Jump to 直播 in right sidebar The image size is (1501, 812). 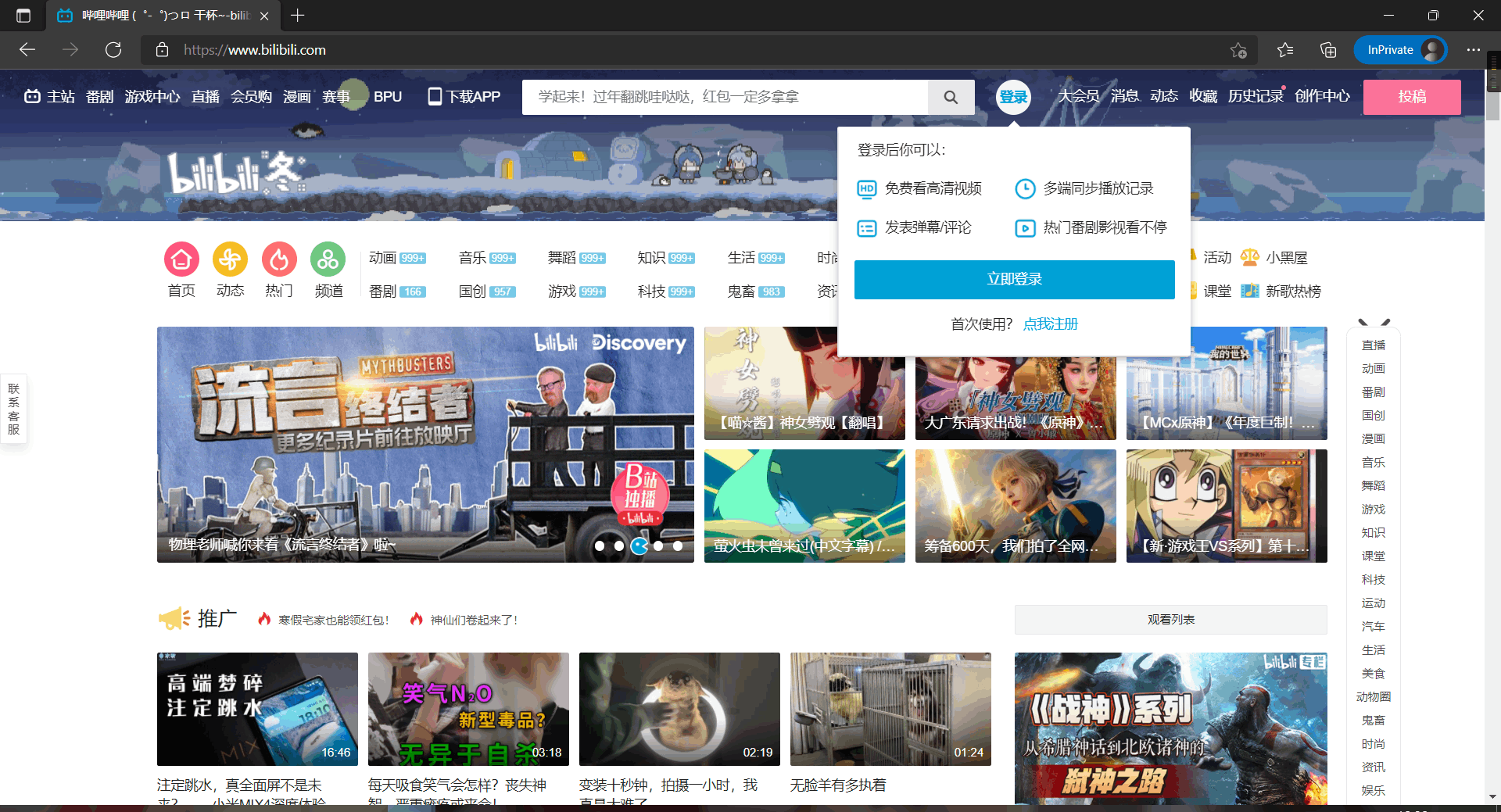[x=1374, y=345]
